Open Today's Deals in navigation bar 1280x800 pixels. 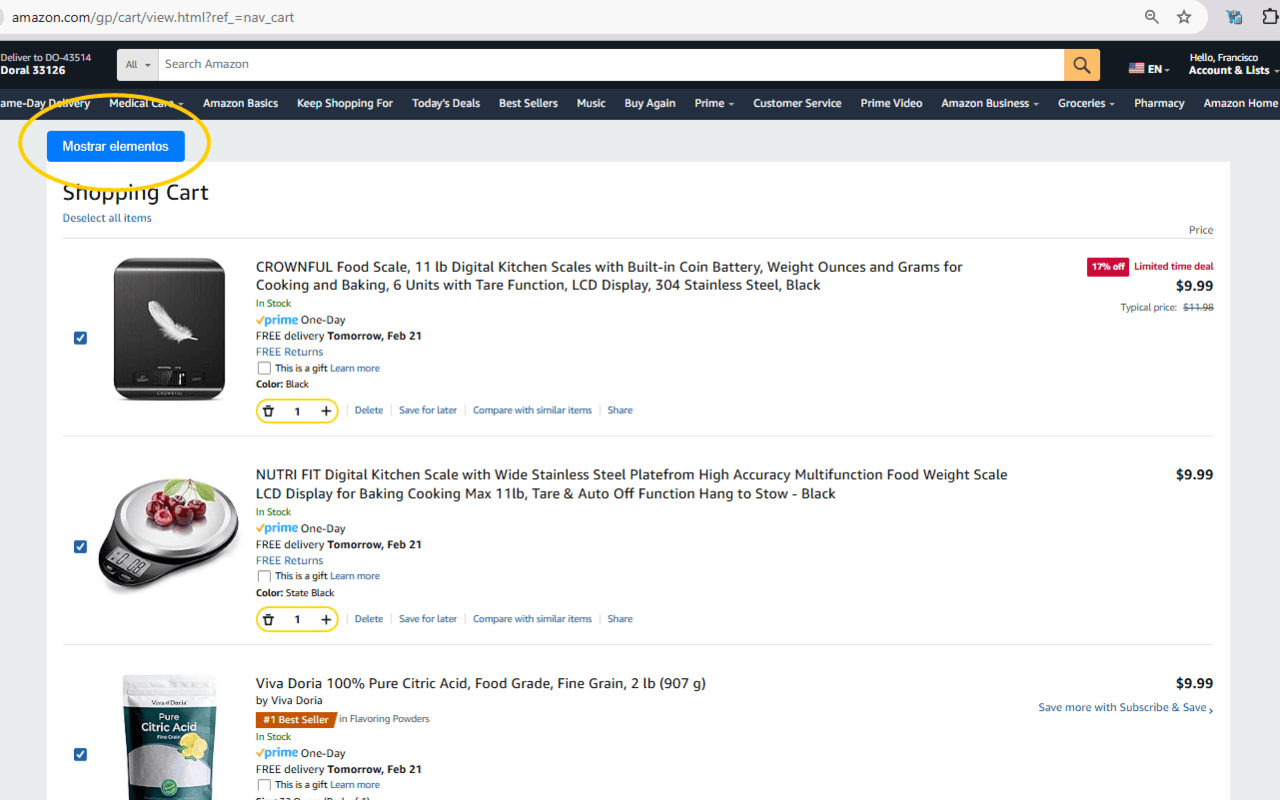(446, 103)
